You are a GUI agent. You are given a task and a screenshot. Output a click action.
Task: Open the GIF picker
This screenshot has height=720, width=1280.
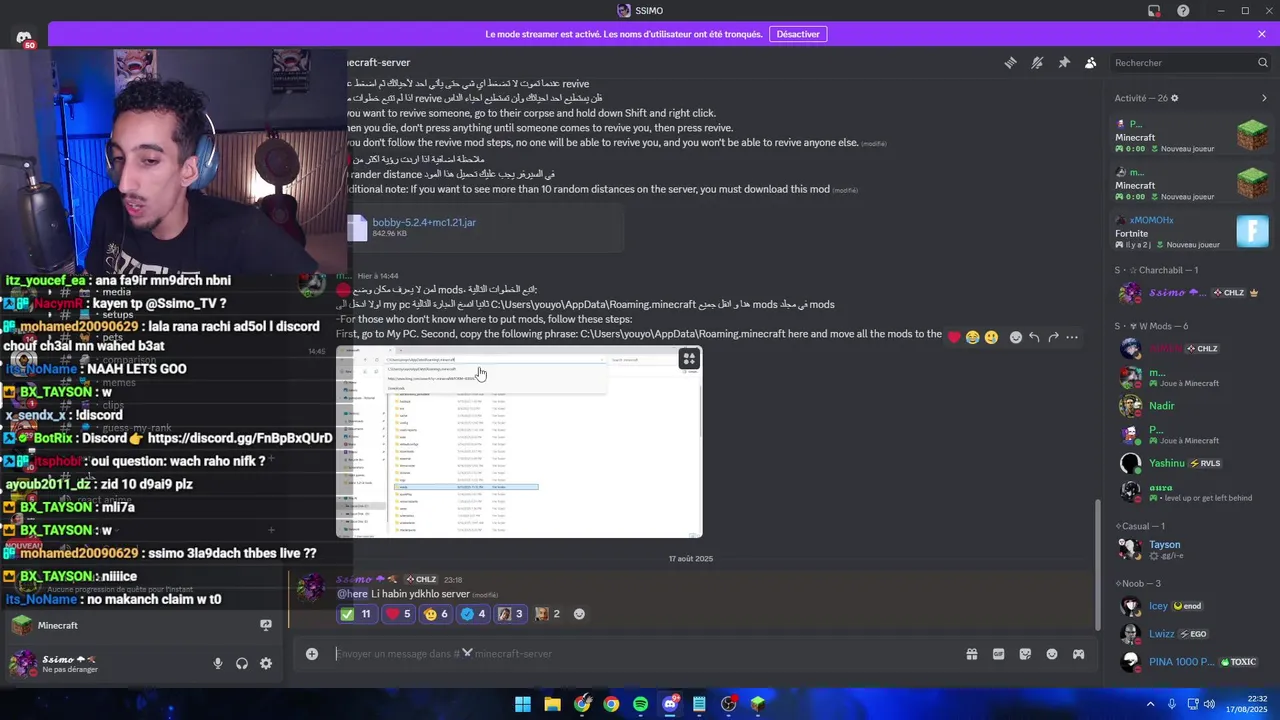[x=998, y=654]
